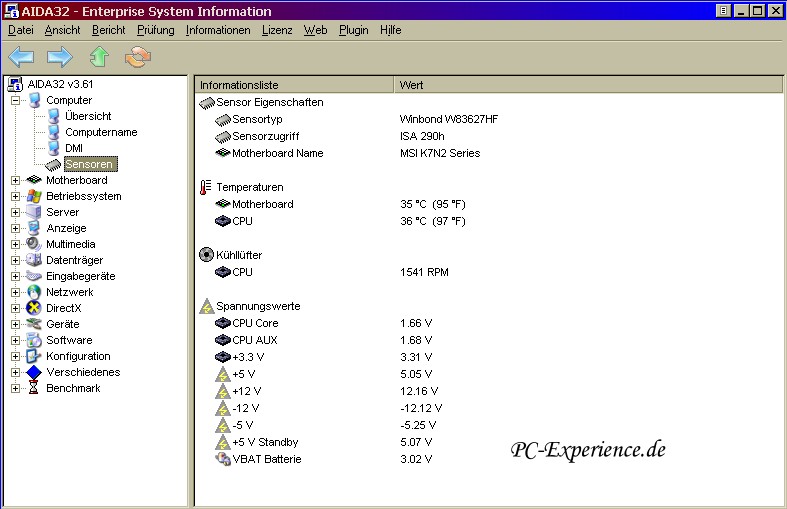This screenshot has height=509, width=787.
Task: Select the Sensorzugriff row label
Action: tap(266, 136)
